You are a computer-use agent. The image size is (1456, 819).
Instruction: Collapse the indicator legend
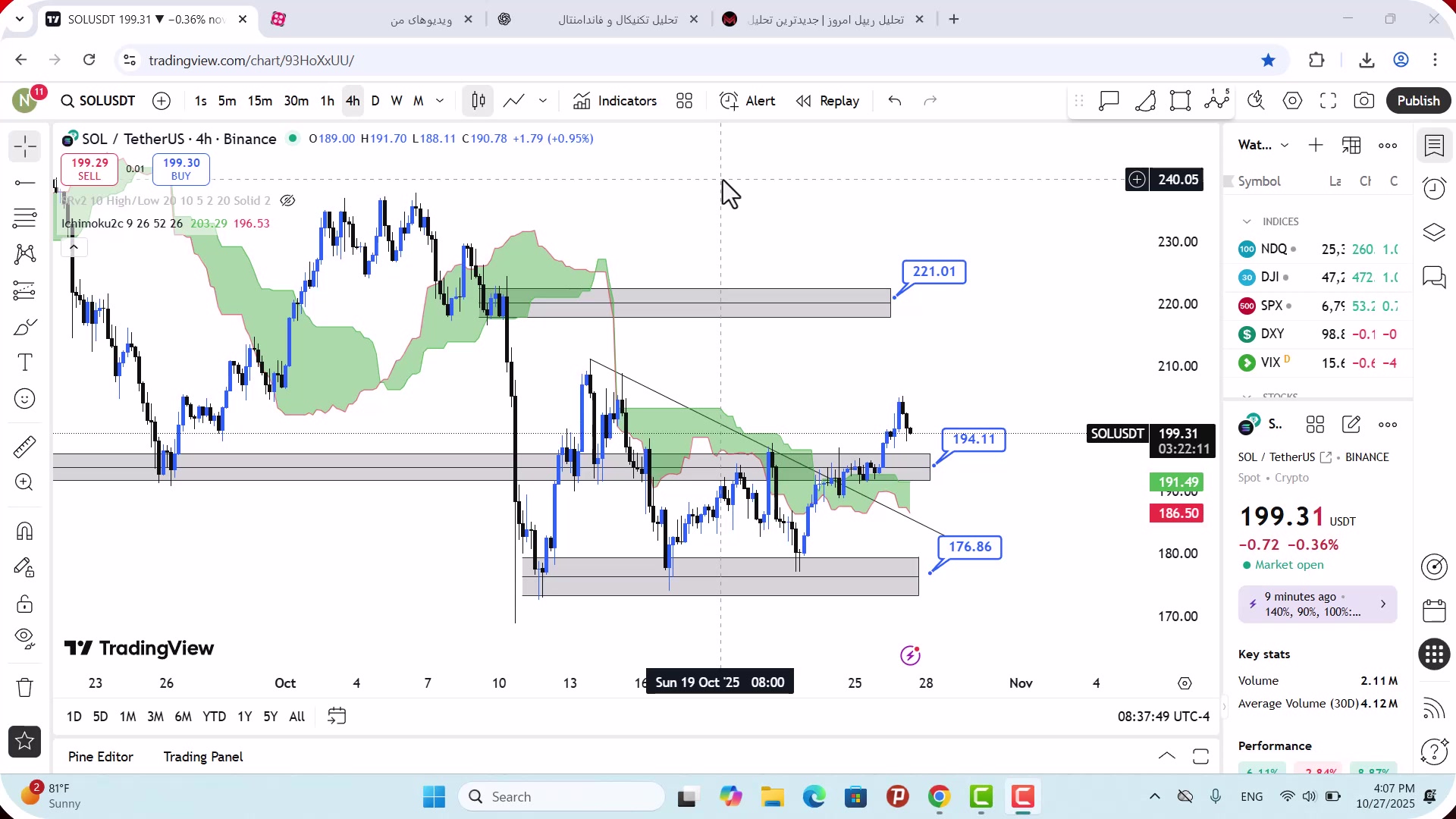coord(74,247)
